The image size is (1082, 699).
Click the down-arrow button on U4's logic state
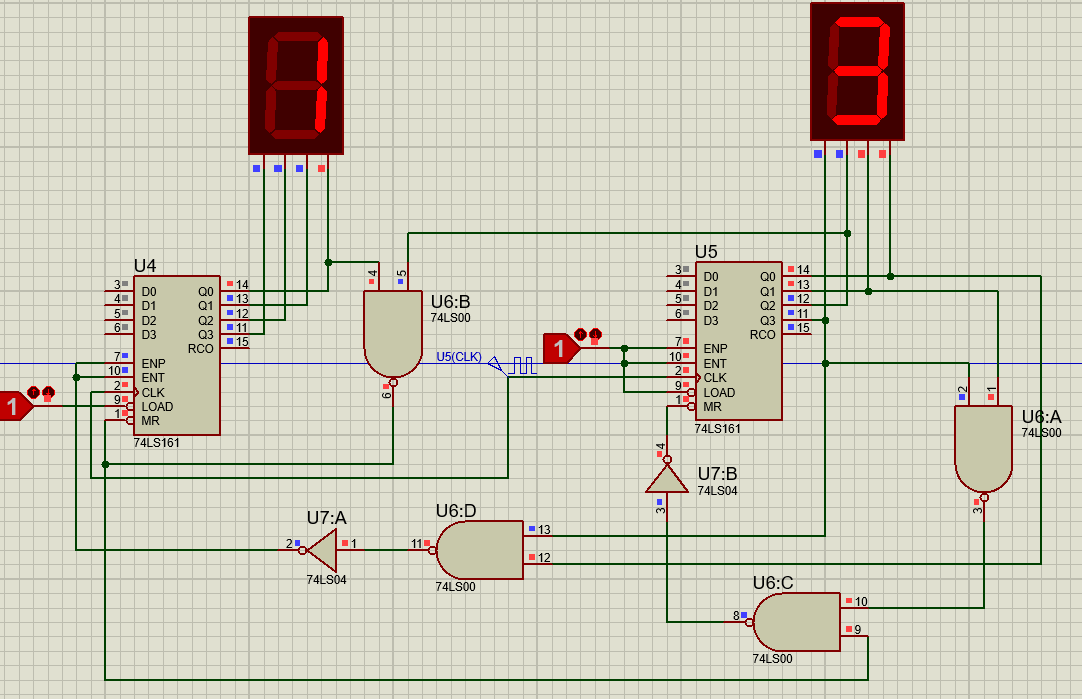click(48, 393)
